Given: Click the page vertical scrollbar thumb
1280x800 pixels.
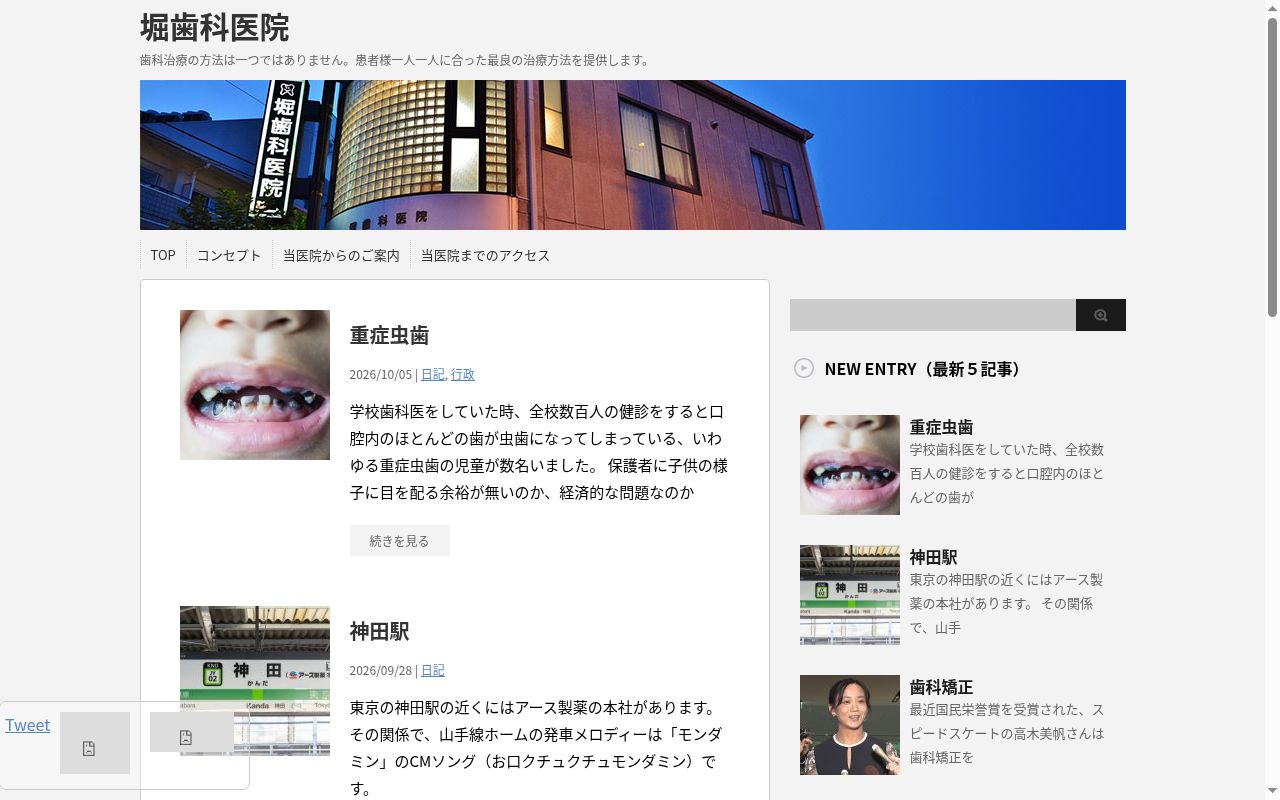Looking at the screenshot, I should click(x=1272, y=167).
